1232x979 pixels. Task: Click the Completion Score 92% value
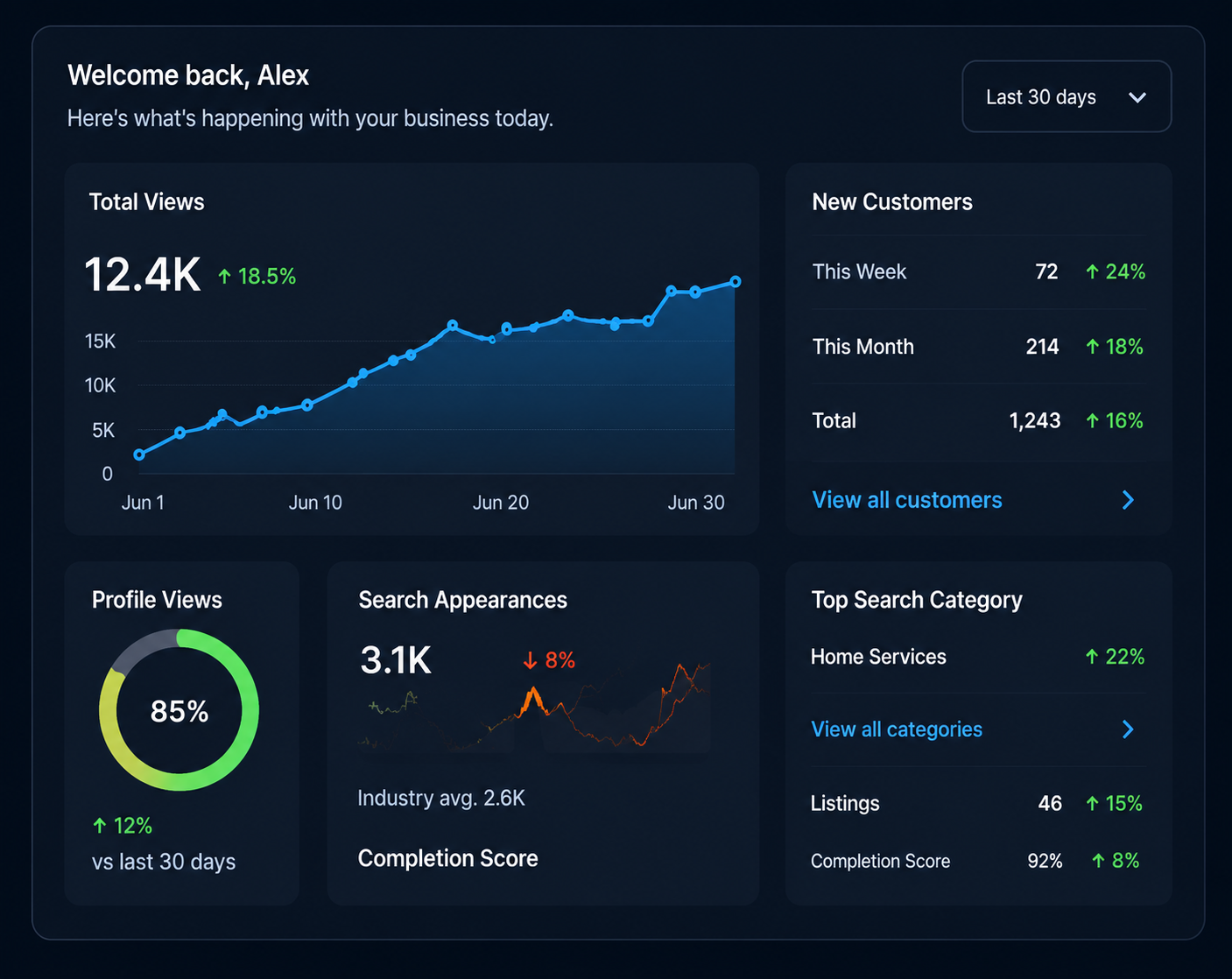tap(1045, 861)
